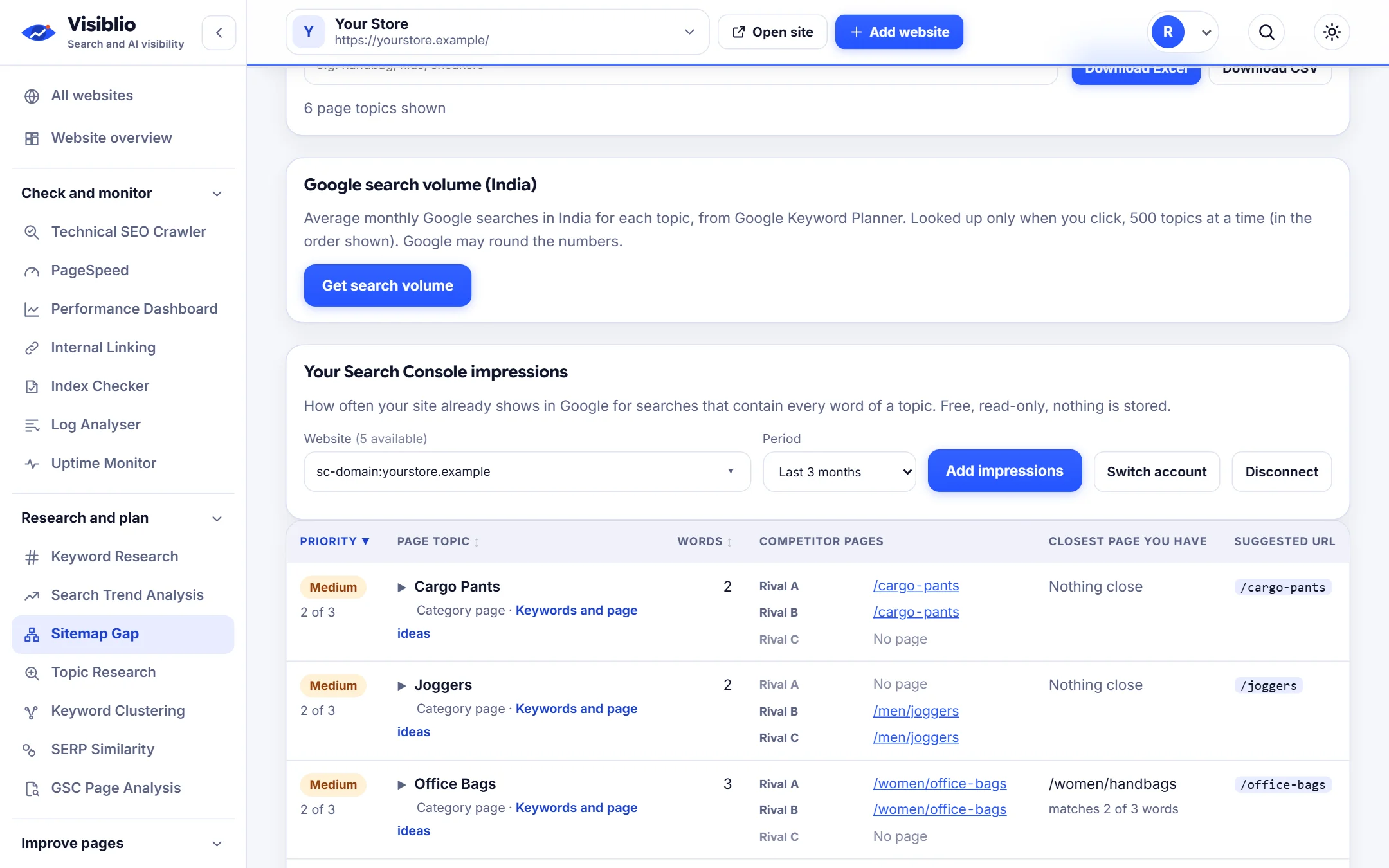Sort by Words column header
1389x868 pixels.
(x=704, y=541)
